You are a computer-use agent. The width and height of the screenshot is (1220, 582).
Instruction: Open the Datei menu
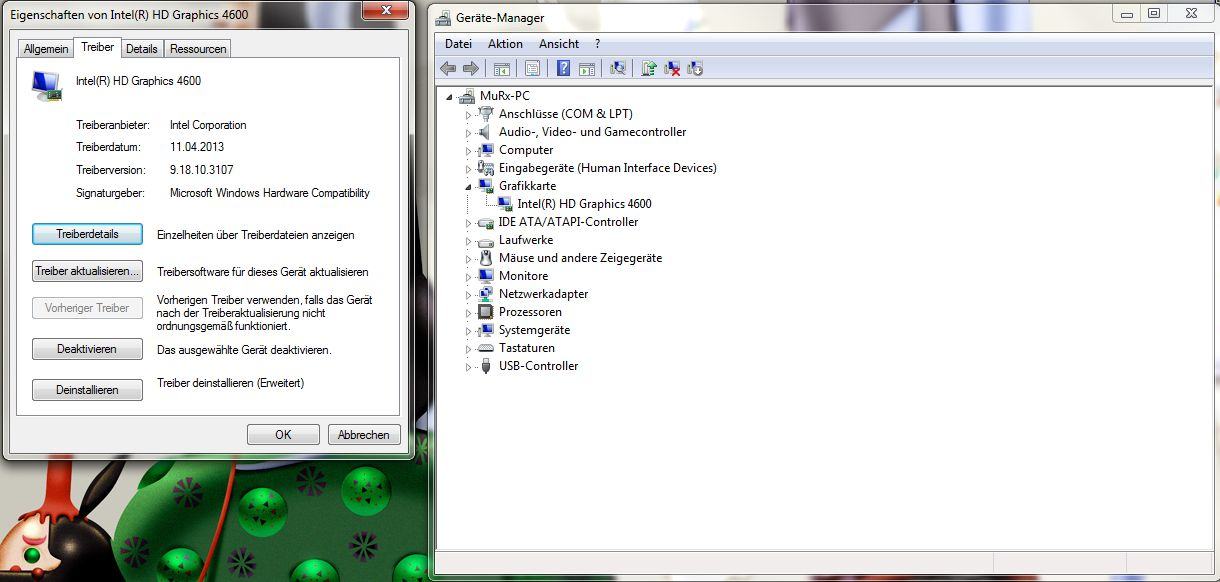point(458,44)
